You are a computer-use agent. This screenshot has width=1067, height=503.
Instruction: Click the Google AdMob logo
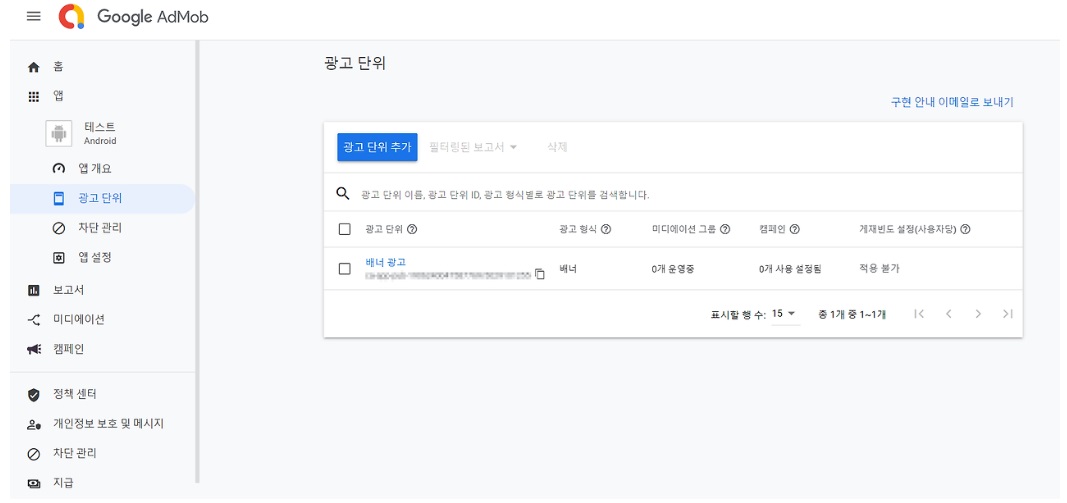pos(133,16)
